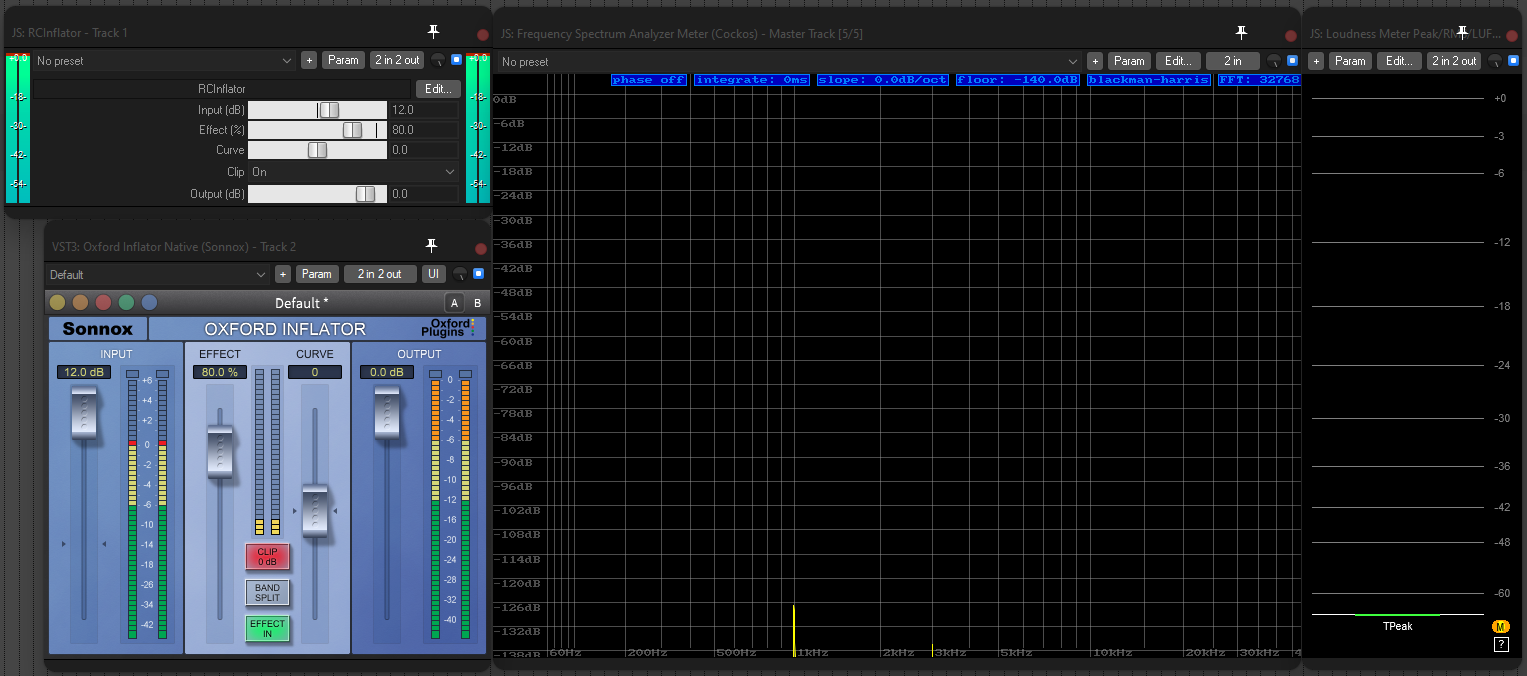
Task: Open the ? help box in Loudness Meter
Action: coord(1501,645)
